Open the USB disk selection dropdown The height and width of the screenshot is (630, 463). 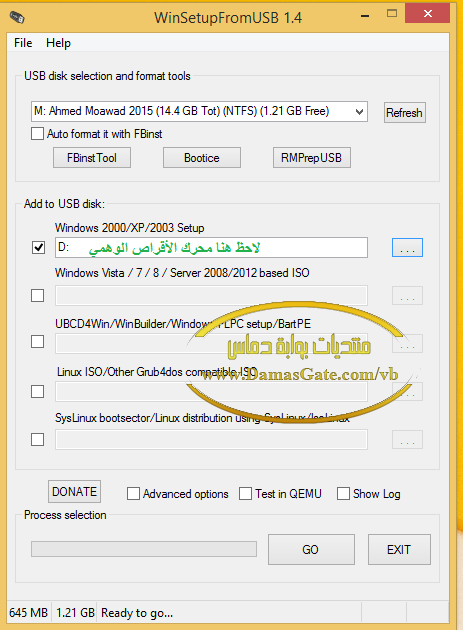[x=360, y=111]
